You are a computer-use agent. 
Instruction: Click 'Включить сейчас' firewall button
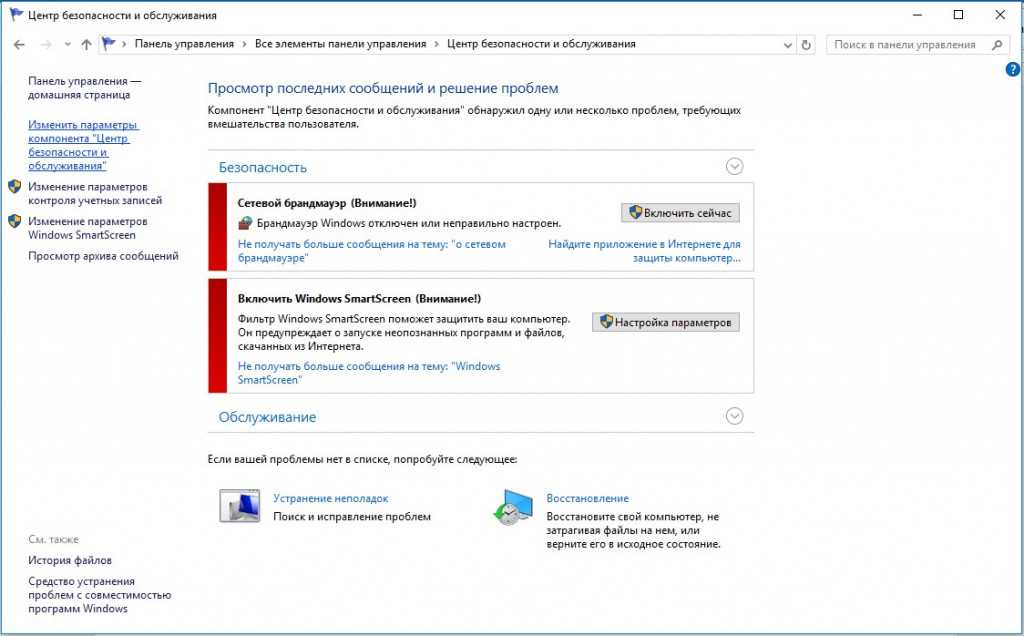(680, 212)
